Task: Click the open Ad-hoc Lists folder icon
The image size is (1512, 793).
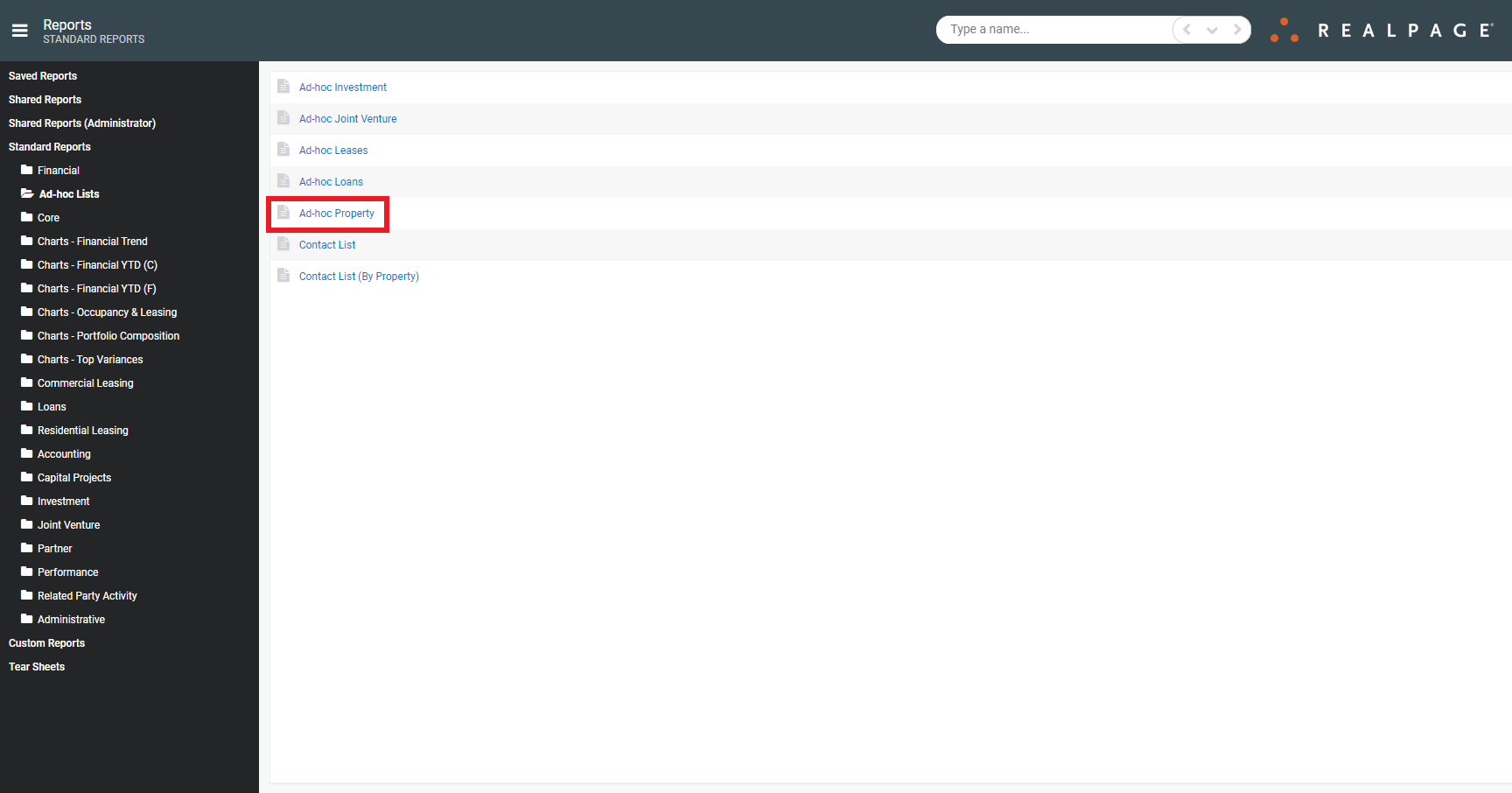Action: point(26,193)
